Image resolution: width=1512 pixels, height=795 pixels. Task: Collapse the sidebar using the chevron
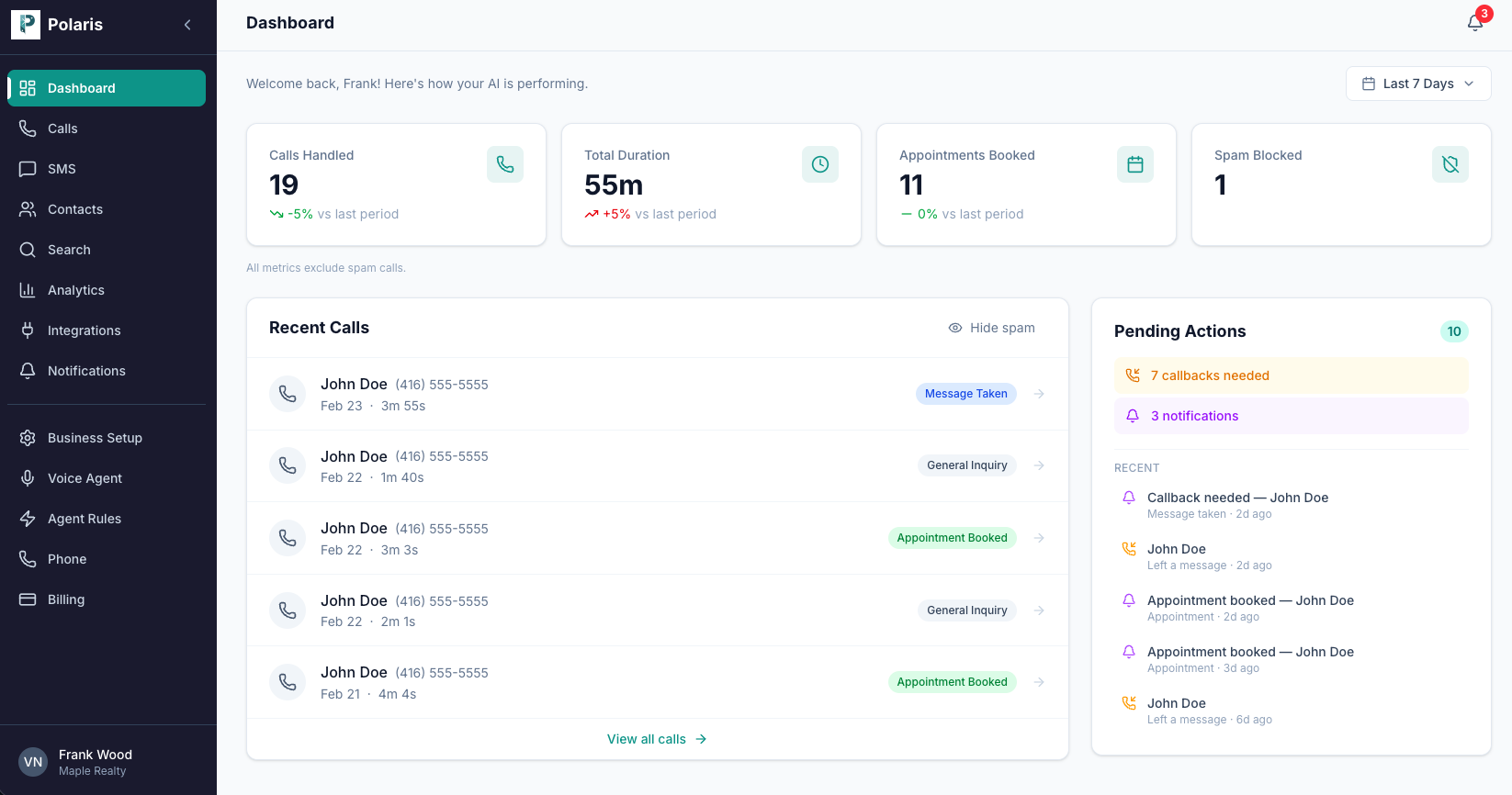pos(187,25)
